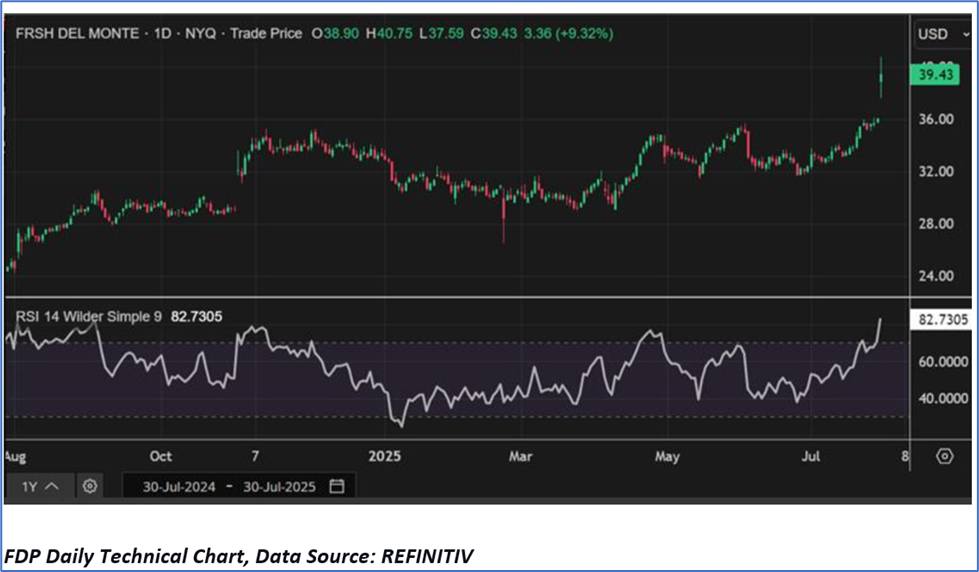
Task: Click the Oct marker on the time axis
Action: [x=160, y=456]
